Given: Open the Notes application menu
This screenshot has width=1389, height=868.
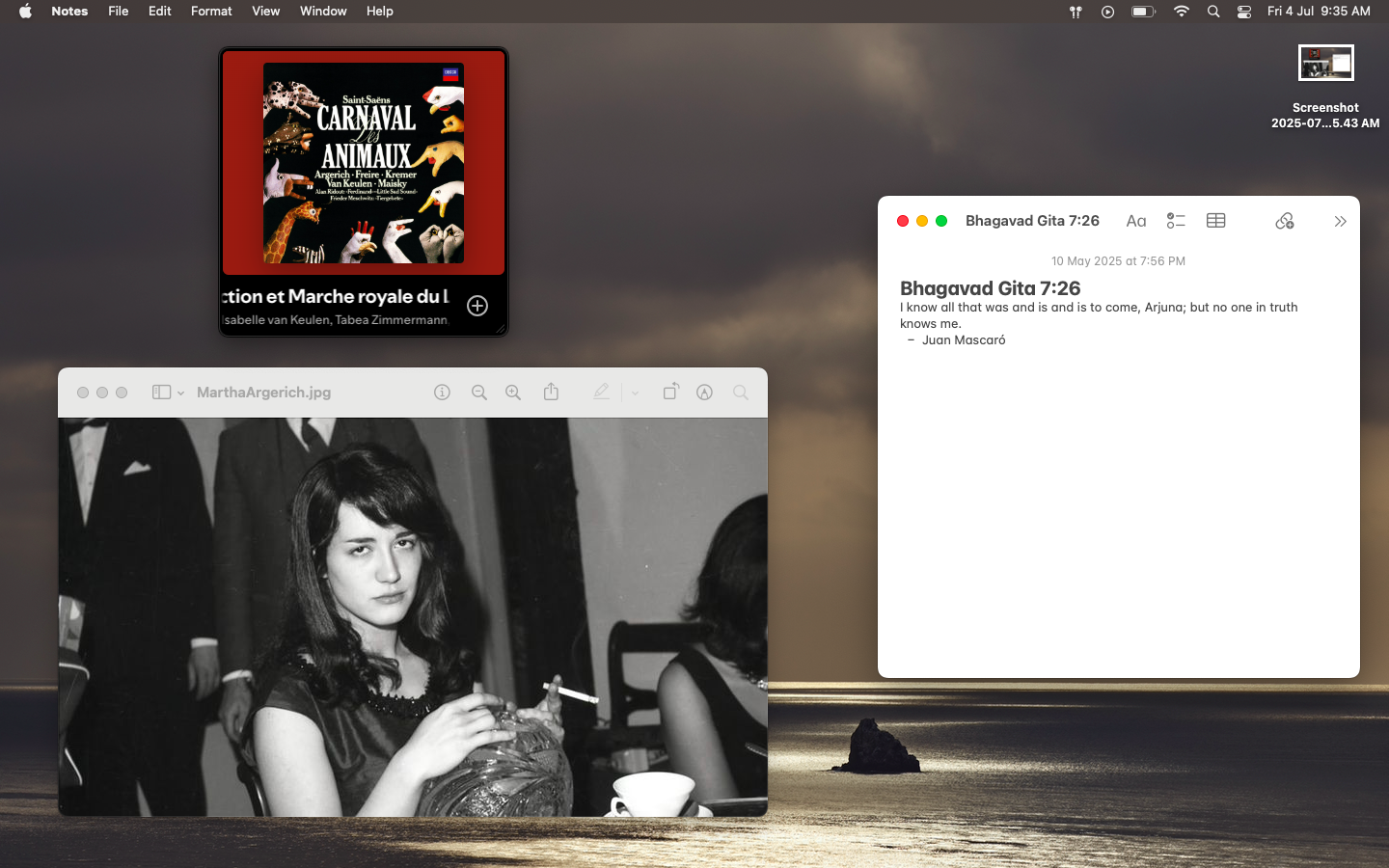Looking at the screenshot, I should click(x=69, y=12).
